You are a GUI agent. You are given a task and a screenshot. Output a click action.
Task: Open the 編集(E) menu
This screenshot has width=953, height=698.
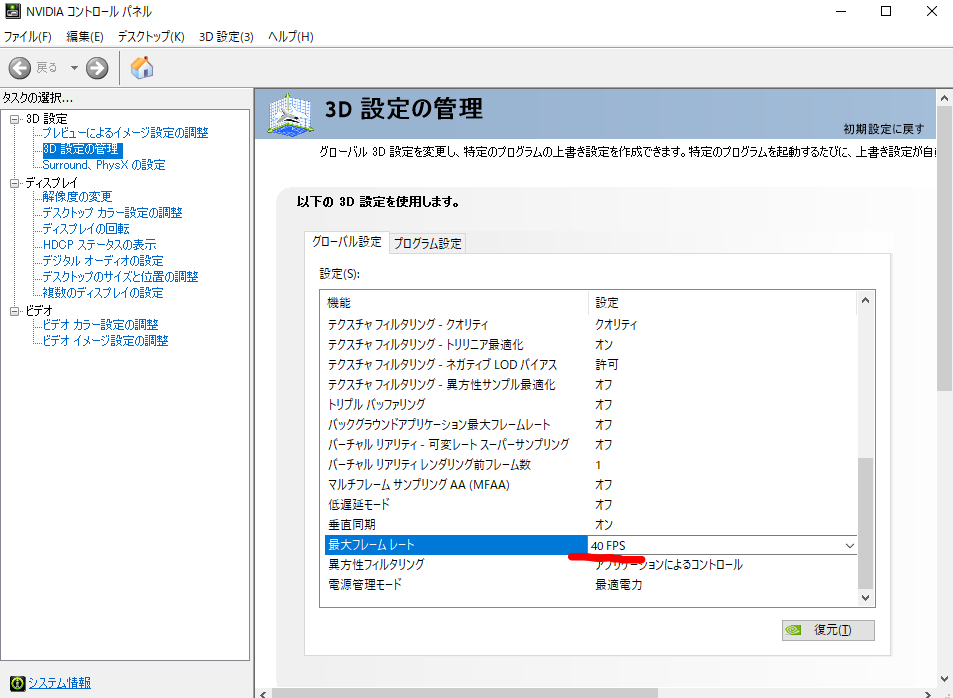pos(84,37)
